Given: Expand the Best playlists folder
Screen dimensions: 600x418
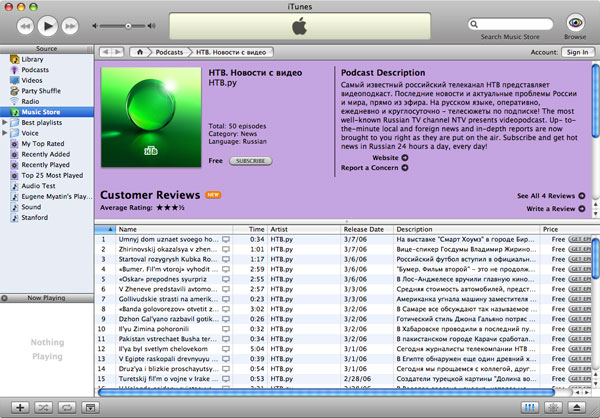Looking at the screenshot, I should [x=5, y=122].
